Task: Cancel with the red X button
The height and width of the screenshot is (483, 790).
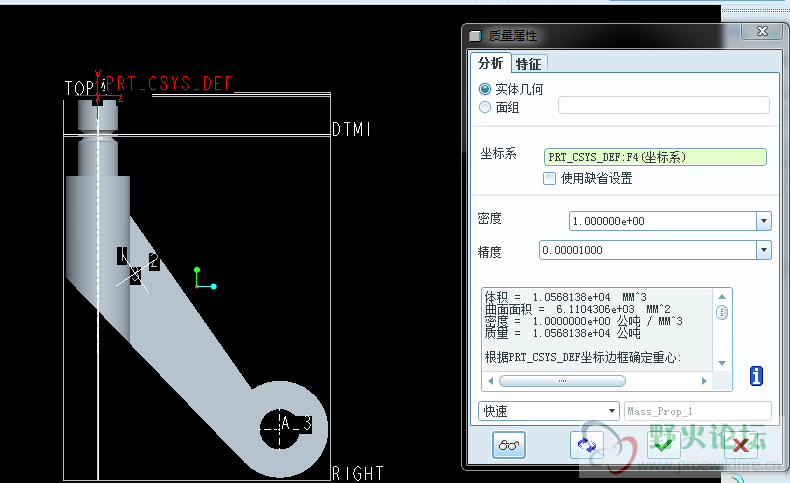Action: 741,445
